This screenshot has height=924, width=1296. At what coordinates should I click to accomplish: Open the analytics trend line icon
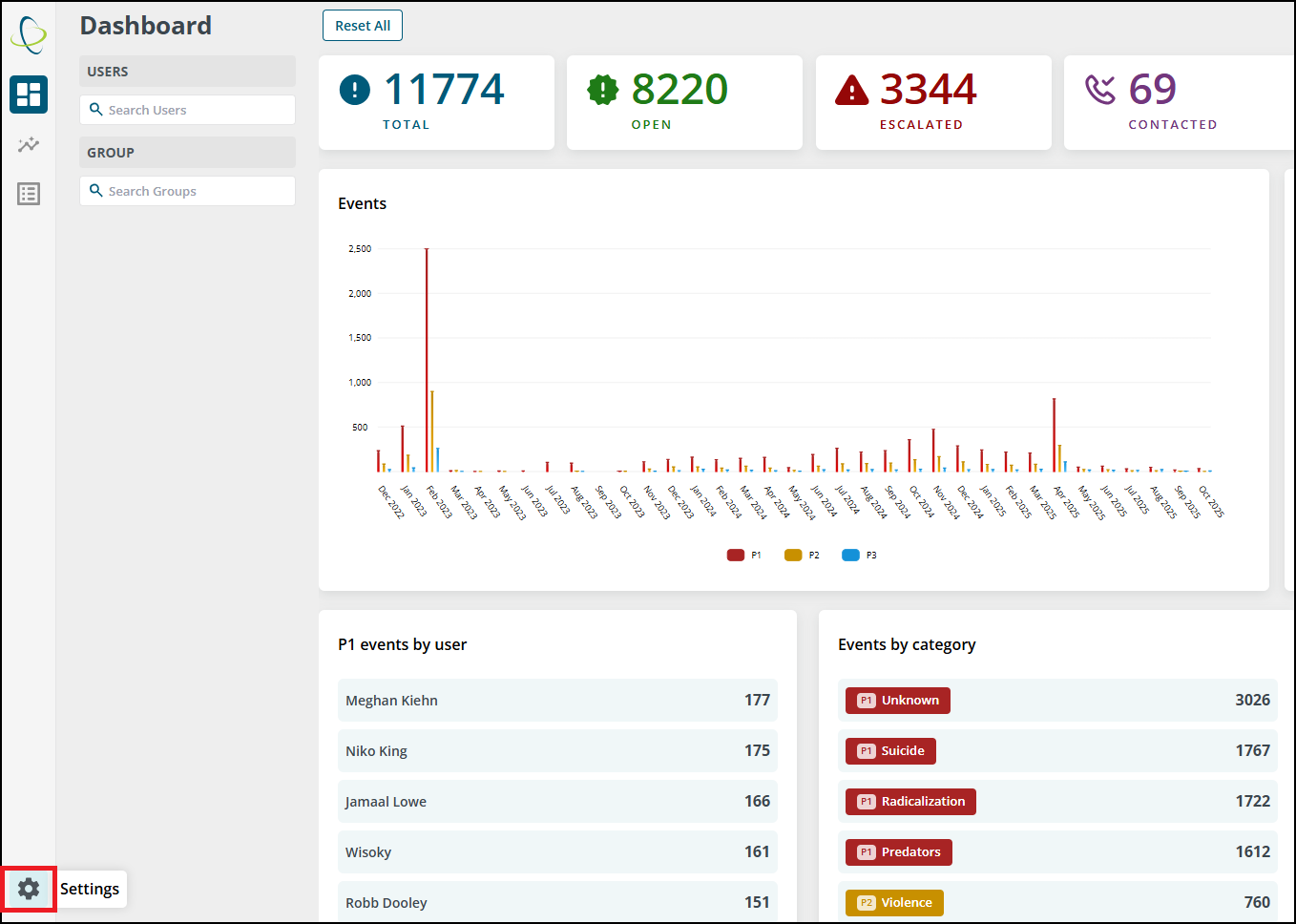coord(29,145)
